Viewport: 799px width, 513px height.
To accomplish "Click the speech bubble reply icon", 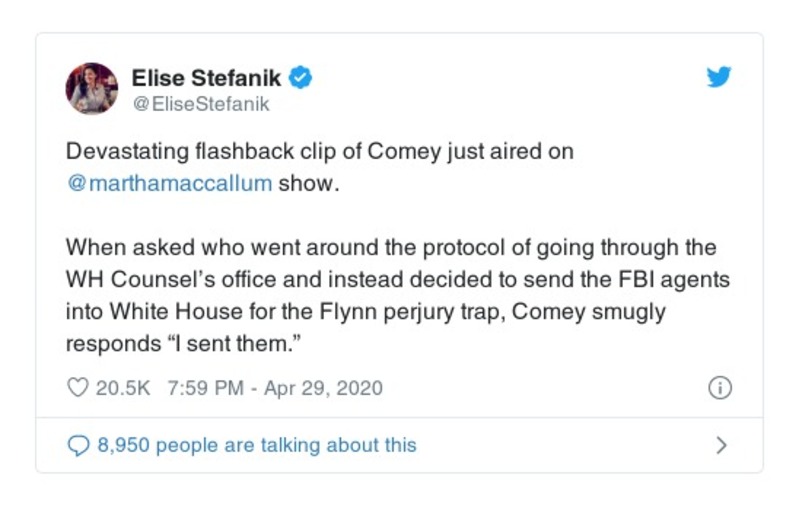I will 77,445.
